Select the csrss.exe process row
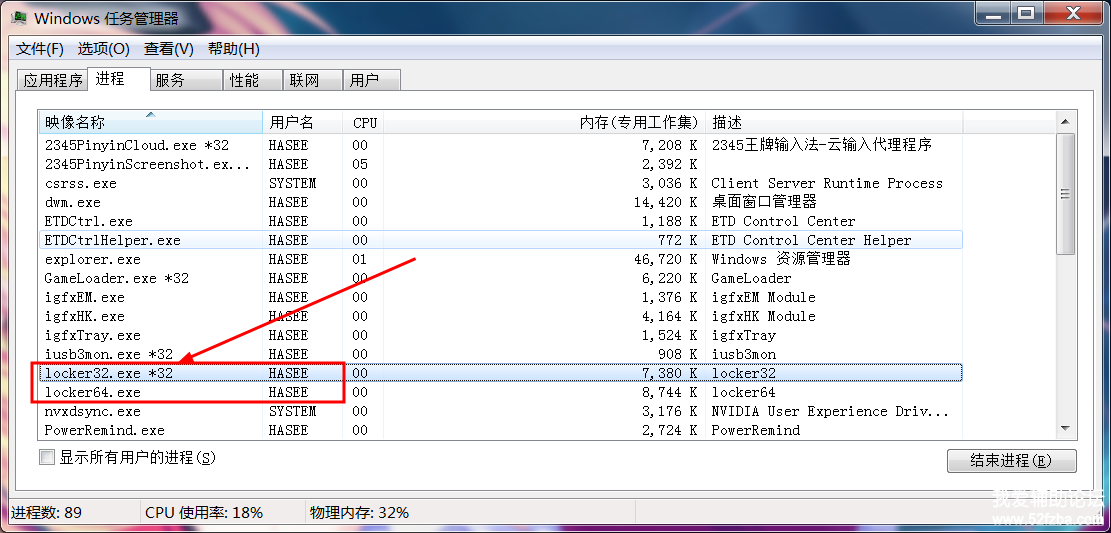The width and height of the screenshot is (1111, 533). [x=501, y=184]
